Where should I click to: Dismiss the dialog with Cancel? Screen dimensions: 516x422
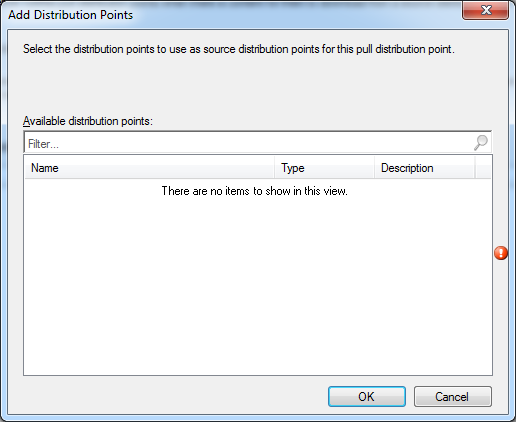(453, 397)
